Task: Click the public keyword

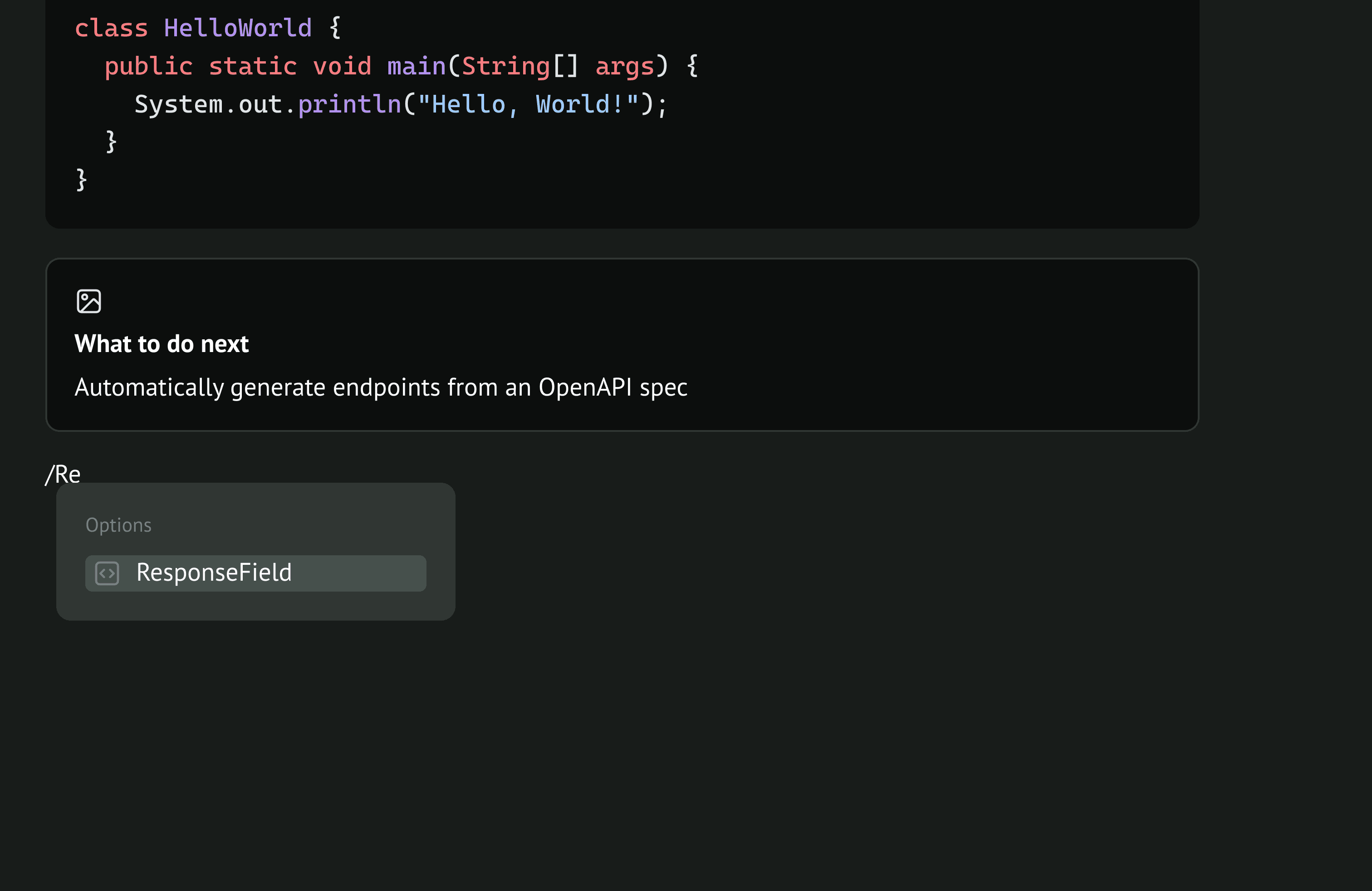Action: [x=148, y=66]
